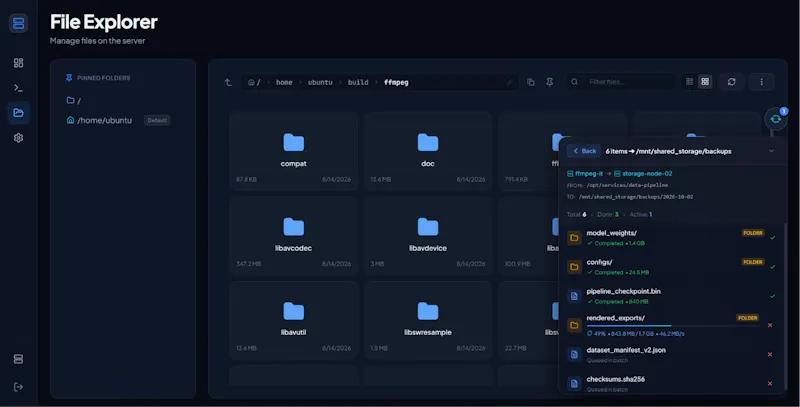Open the libswresample folder
Viewport: 800px width, 407px height.
tap(428, 319)
